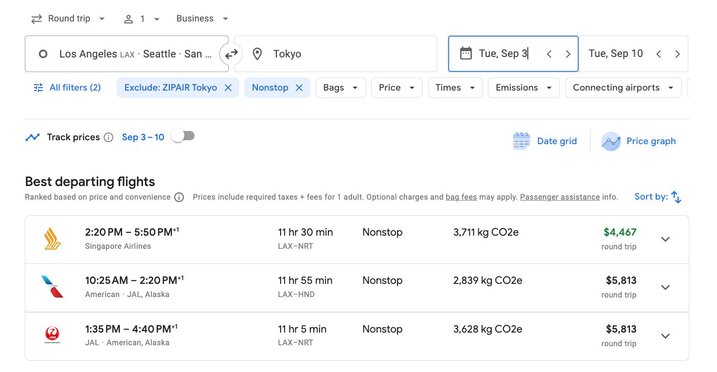Click the 3,711 kg CO2e emissions value
The height and width of the screenshot is (372, 717).
click(x=486, y=232)
